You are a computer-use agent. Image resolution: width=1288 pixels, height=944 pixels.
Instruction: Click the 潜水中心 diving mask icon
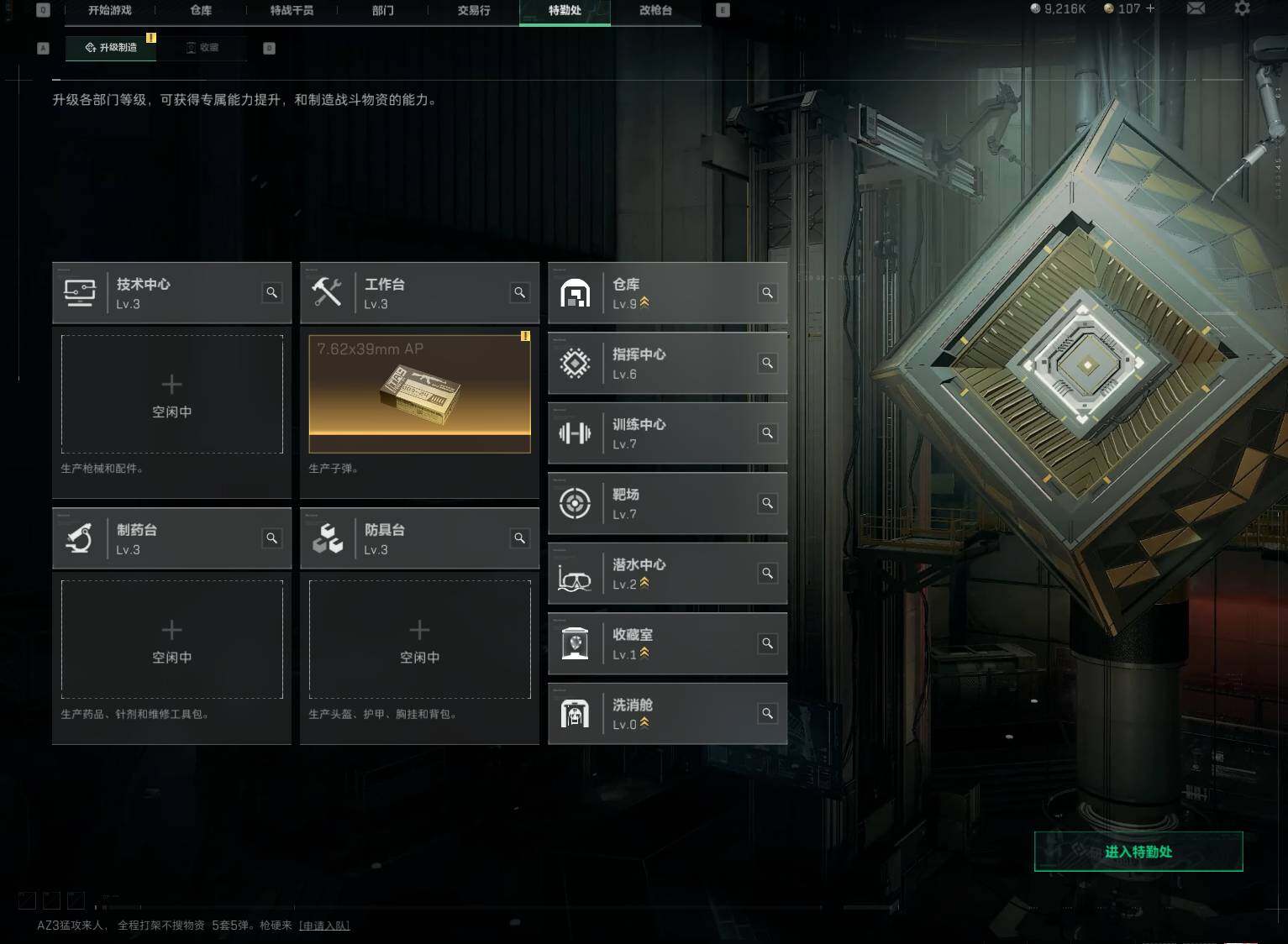click(575, 575)
